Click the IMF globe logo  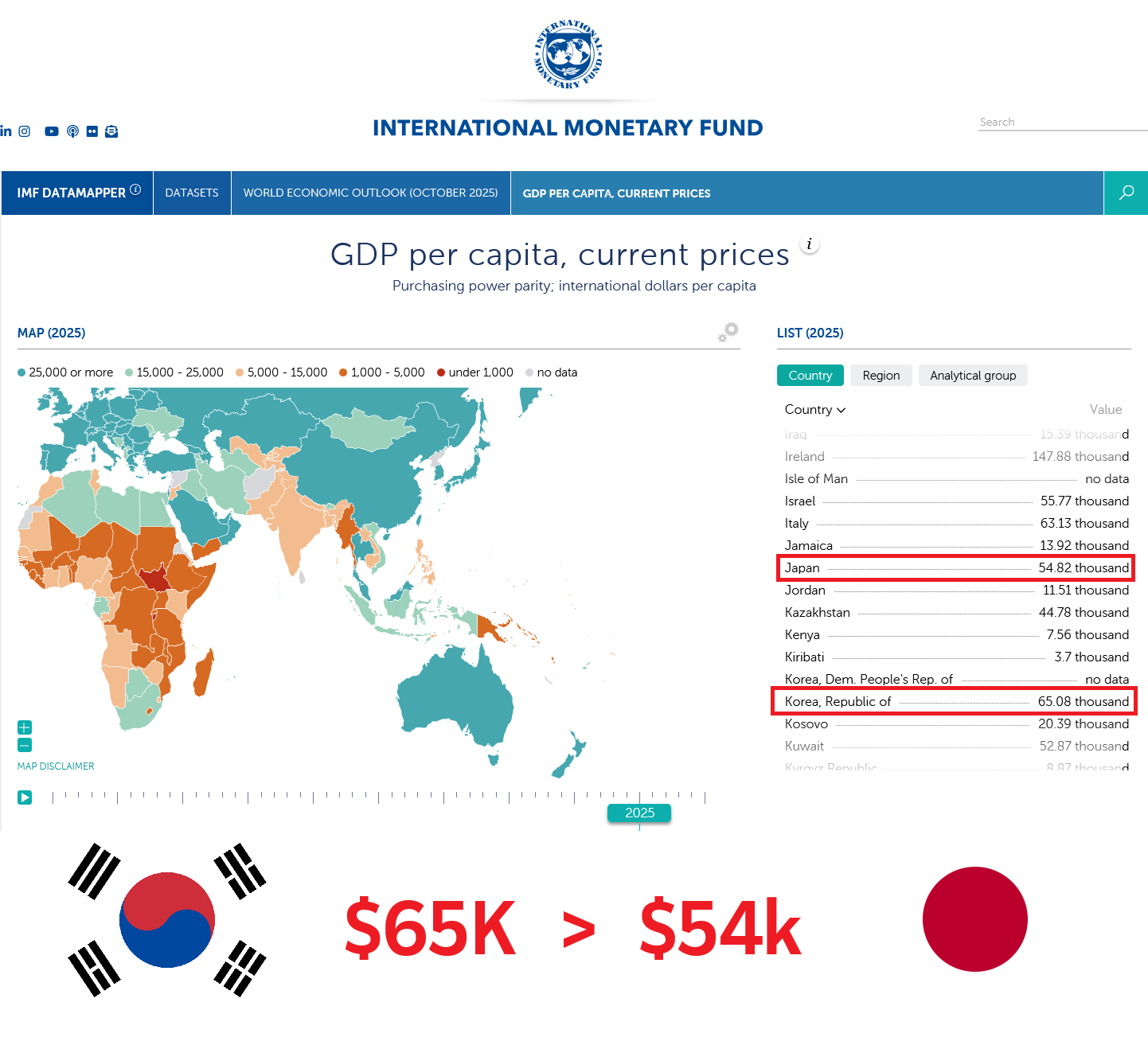point(568,54)
